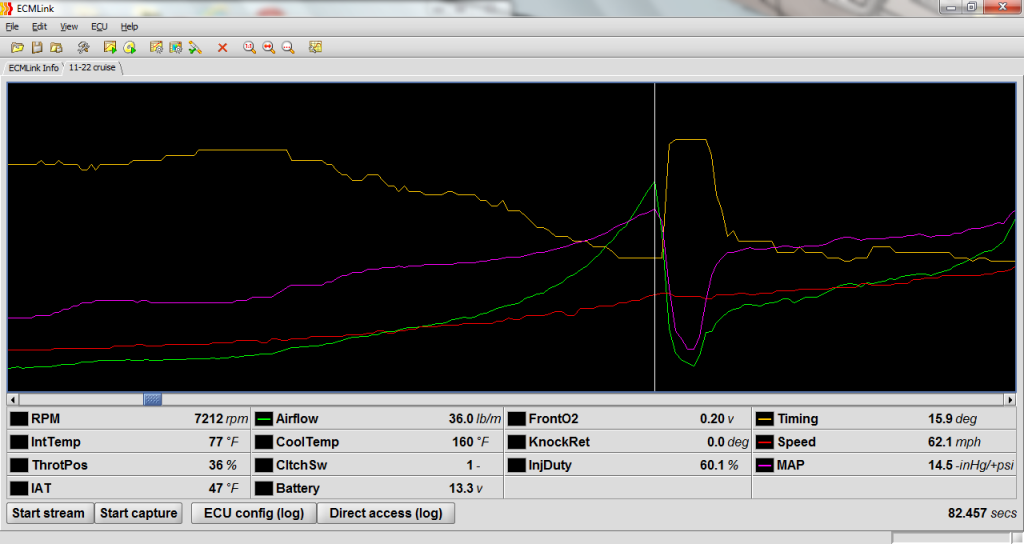Click the magenta MAP color swatch

[x=765, y=465]
